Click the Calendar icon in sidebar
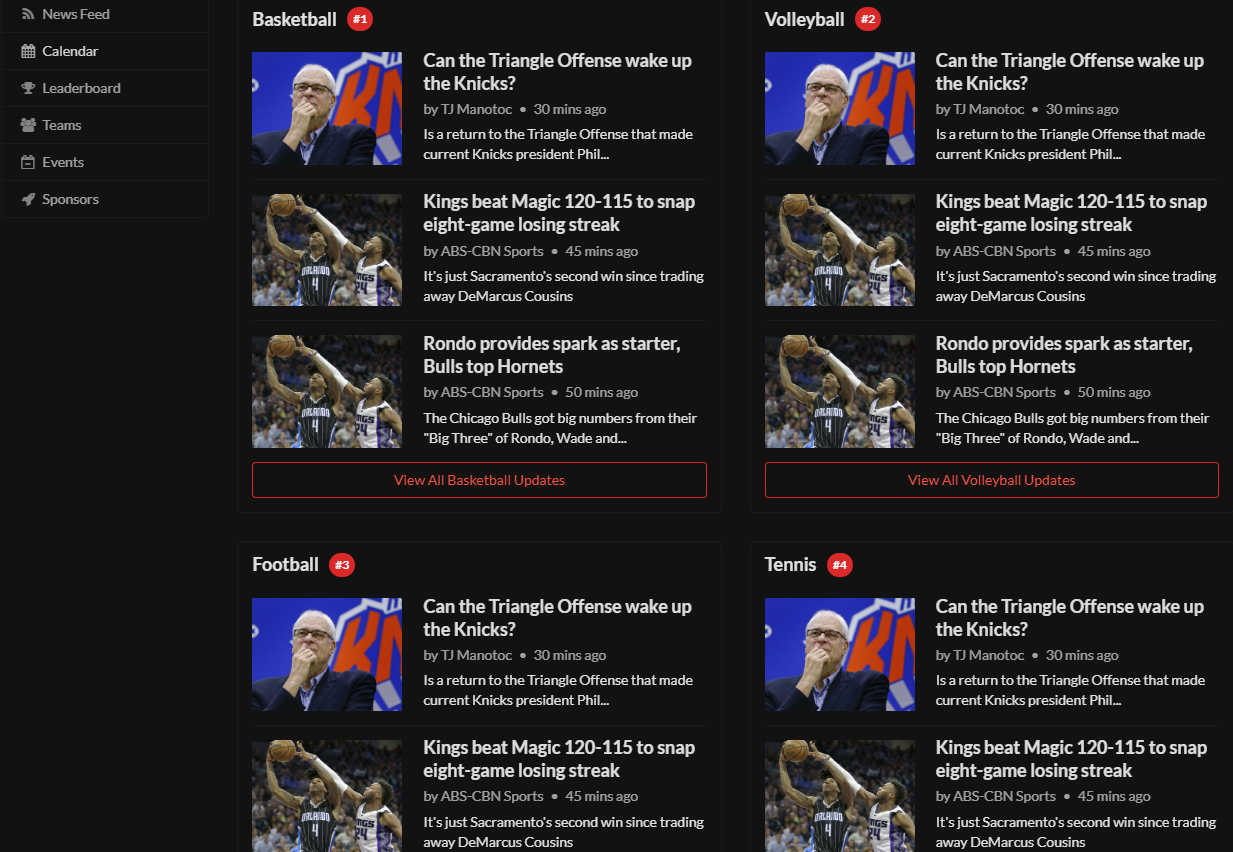 click(28, 51)
